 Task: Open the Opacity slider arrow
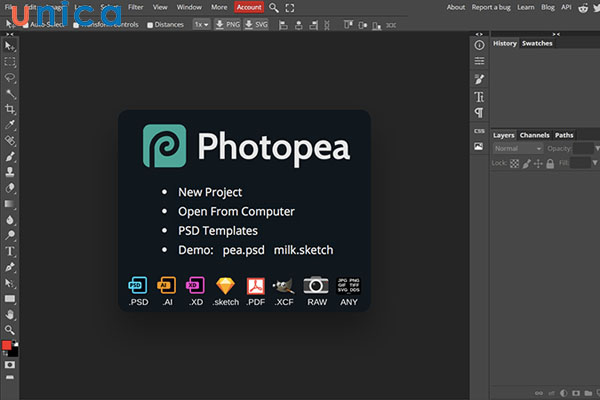(597, 148)
